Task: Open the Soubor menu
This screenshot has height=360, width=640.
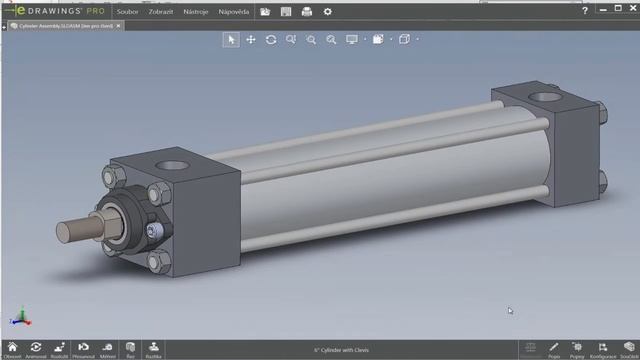Action: pyautogui.click(x=127, y=12)
